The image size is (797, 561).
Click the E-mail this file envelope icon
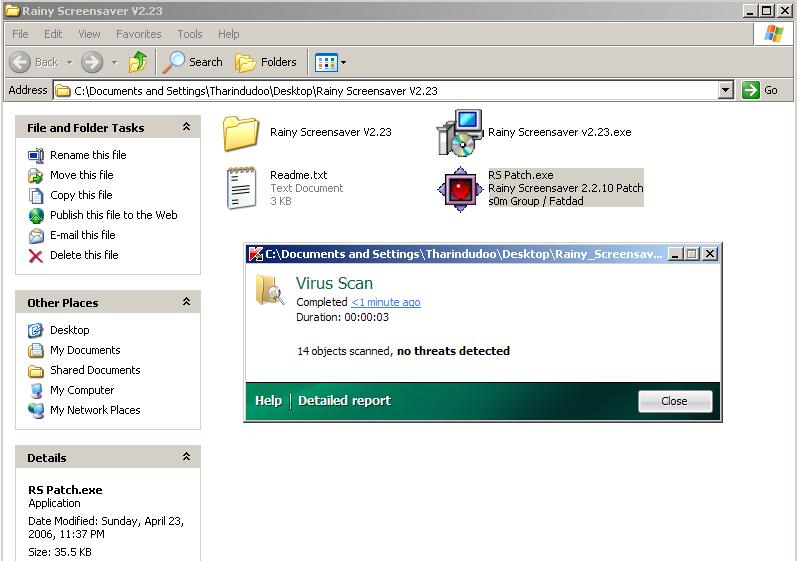(36, 236)
